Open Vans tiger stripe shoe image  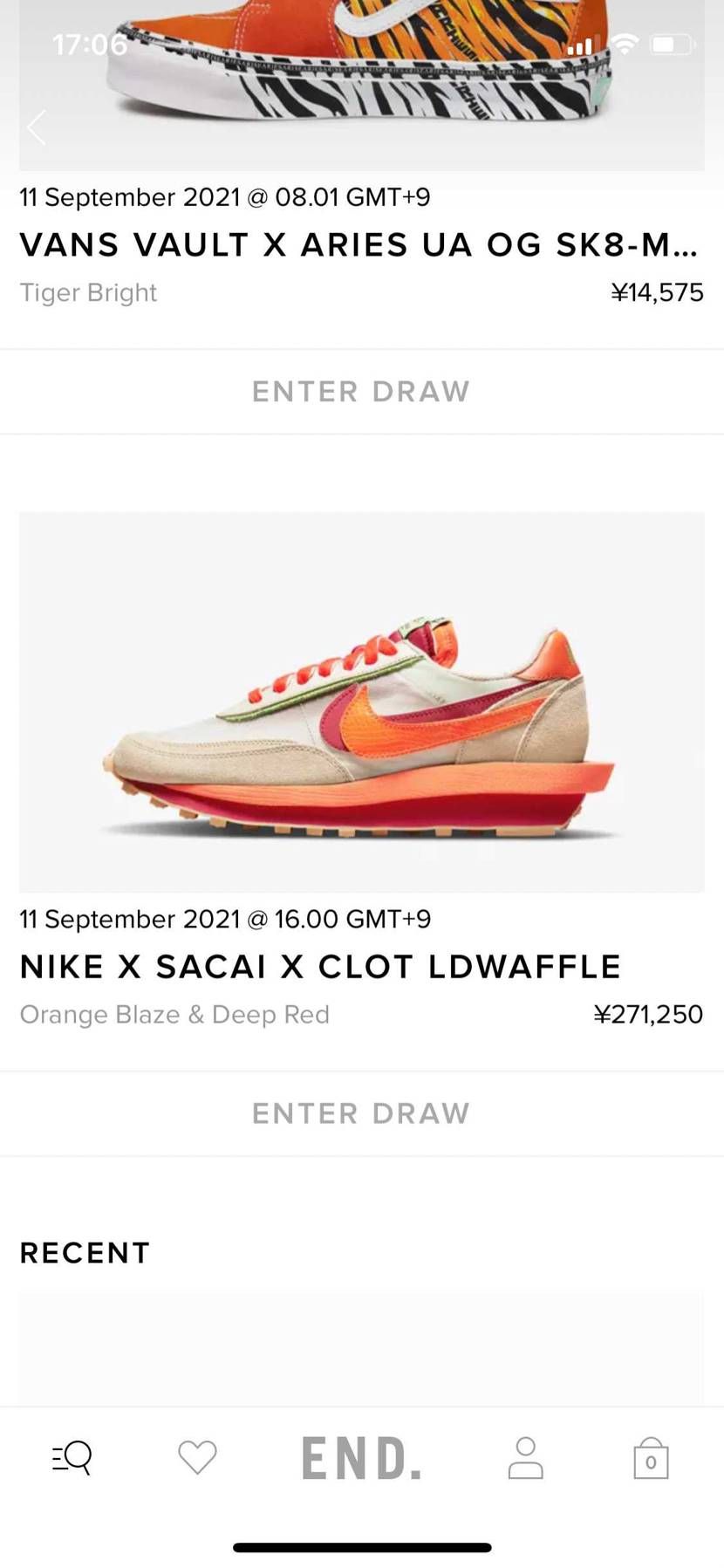[x=361, y=85]
